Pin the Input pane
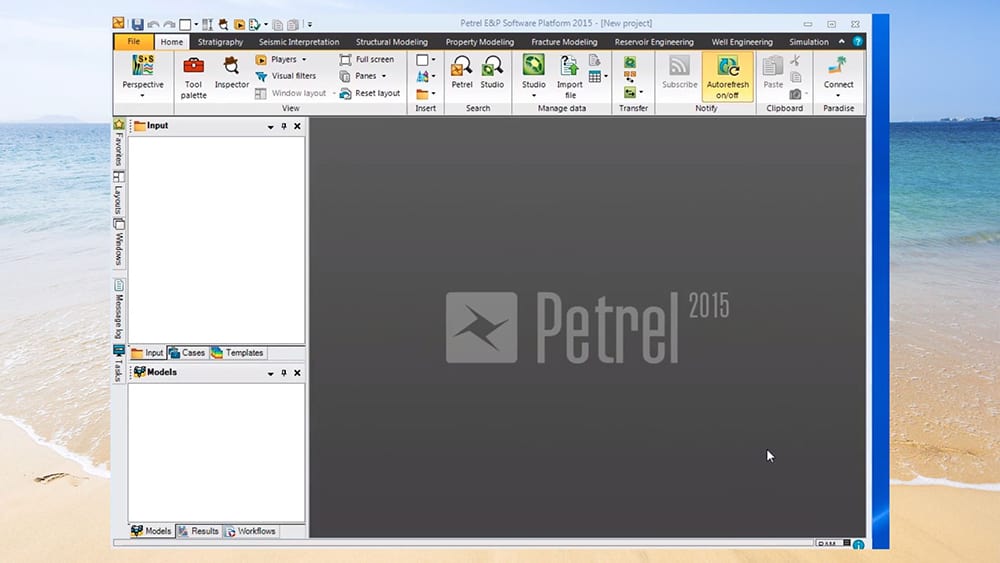The width and height of the screenshot is (1000, 563). (284, 126)
